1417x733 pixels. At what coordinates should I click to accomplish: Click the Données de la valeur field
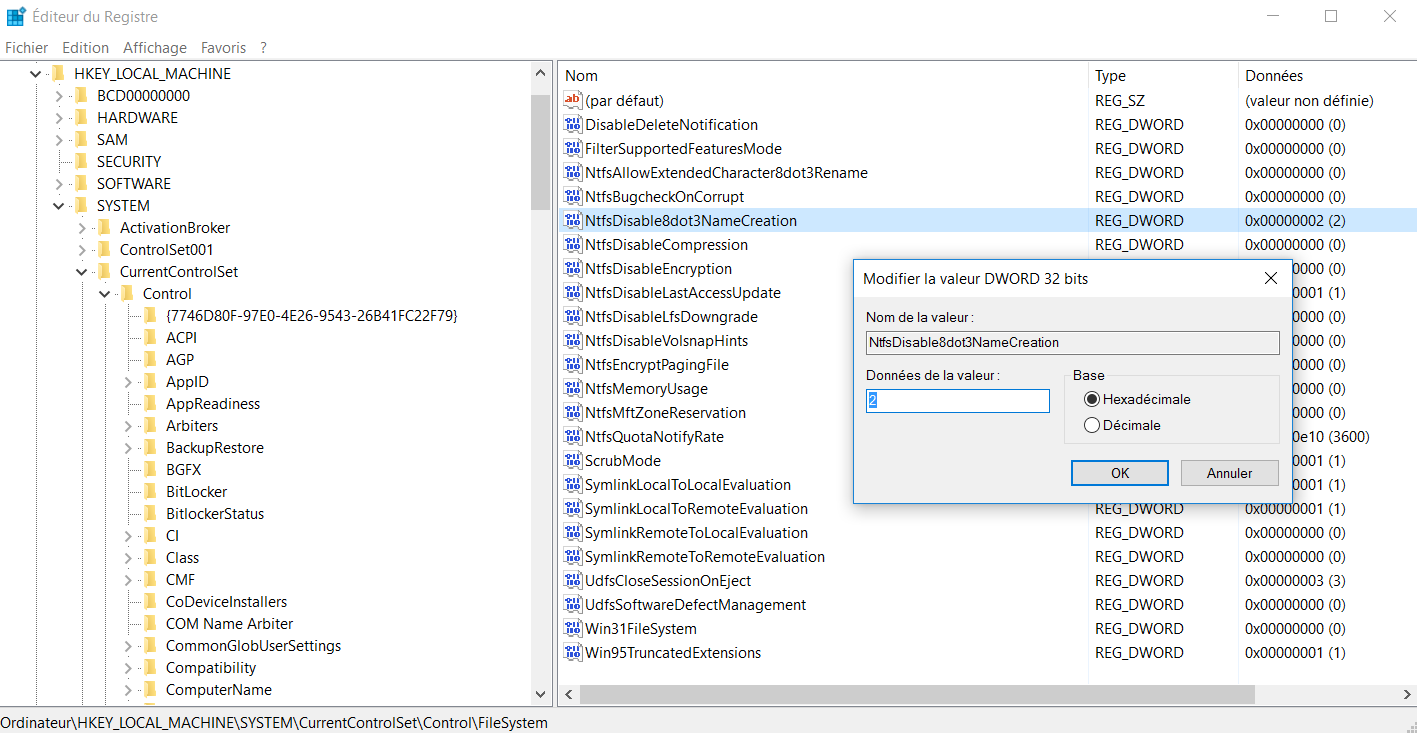click(957, 401)
